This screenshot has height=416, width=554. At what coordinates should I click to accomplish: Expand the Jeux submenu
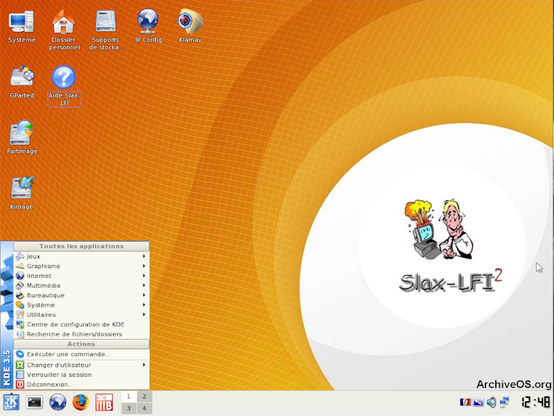(x=82, y=256)
